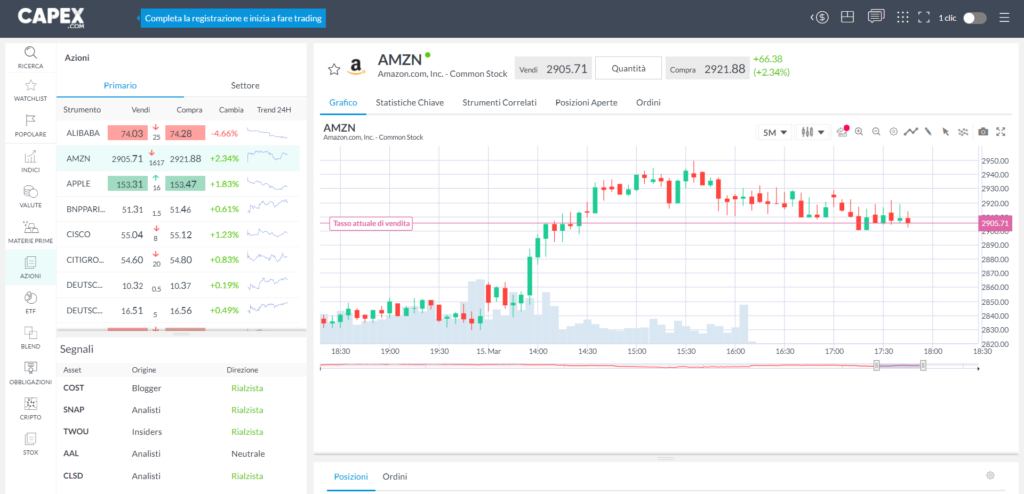Select the Obbligazioni category
This screenshot has width=1024, height=494.
[31, 373]
